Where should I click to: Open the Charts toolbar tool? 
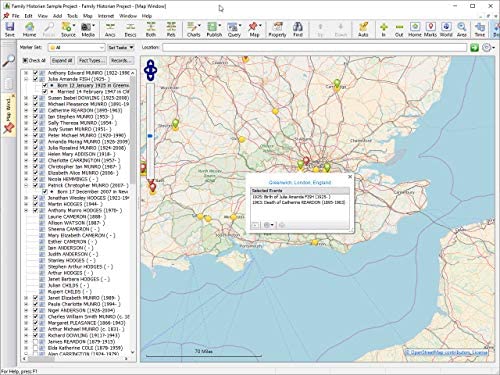click(193, 29)
